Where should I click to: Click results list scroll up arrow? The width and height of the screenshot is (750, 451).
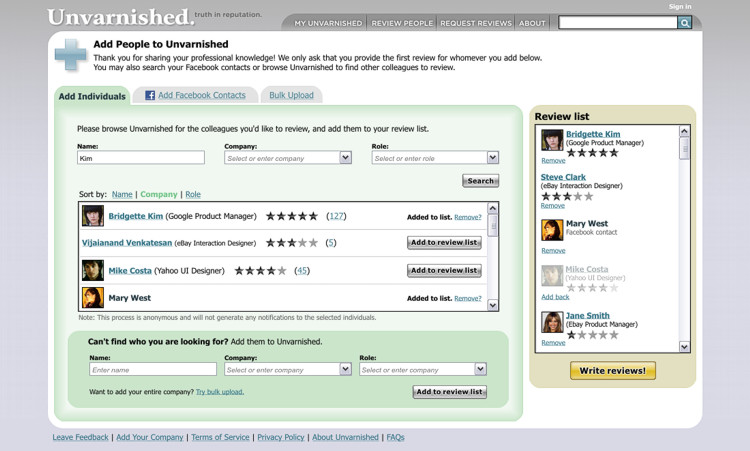(x=493, y=208)
